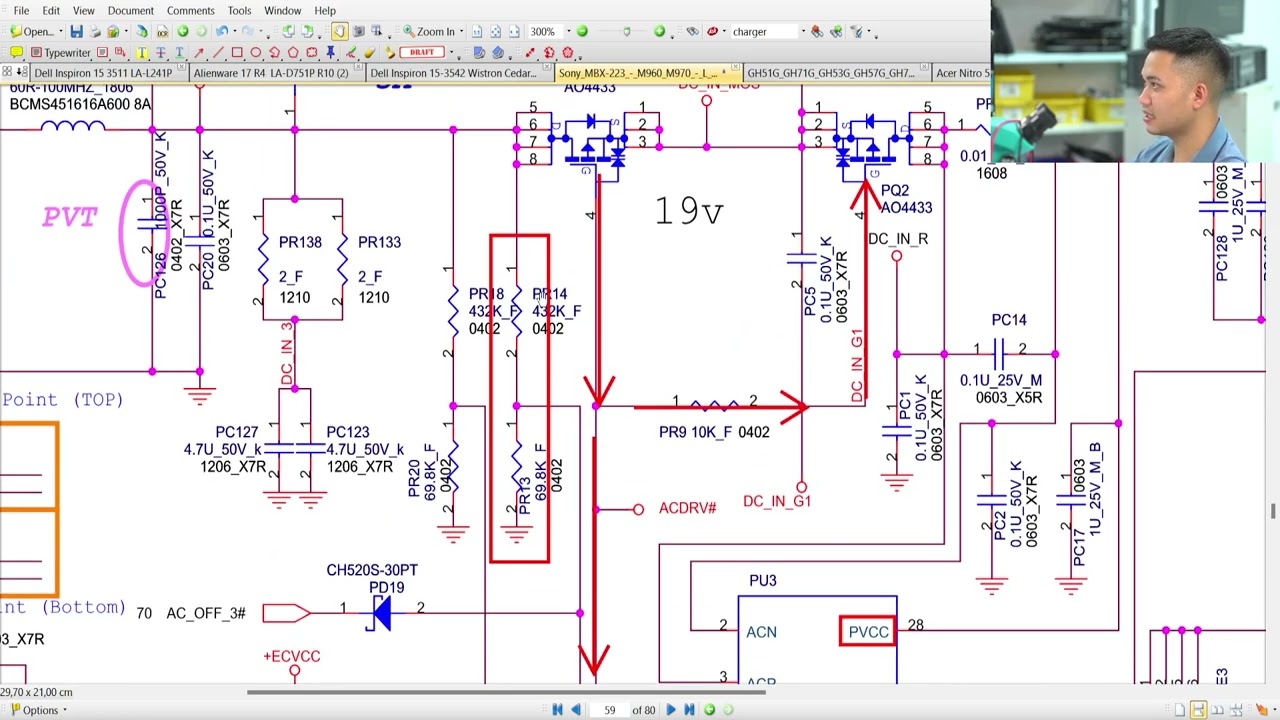Toggle continuous page layout in status bar
The image size is (1280, 720).
1198,710
